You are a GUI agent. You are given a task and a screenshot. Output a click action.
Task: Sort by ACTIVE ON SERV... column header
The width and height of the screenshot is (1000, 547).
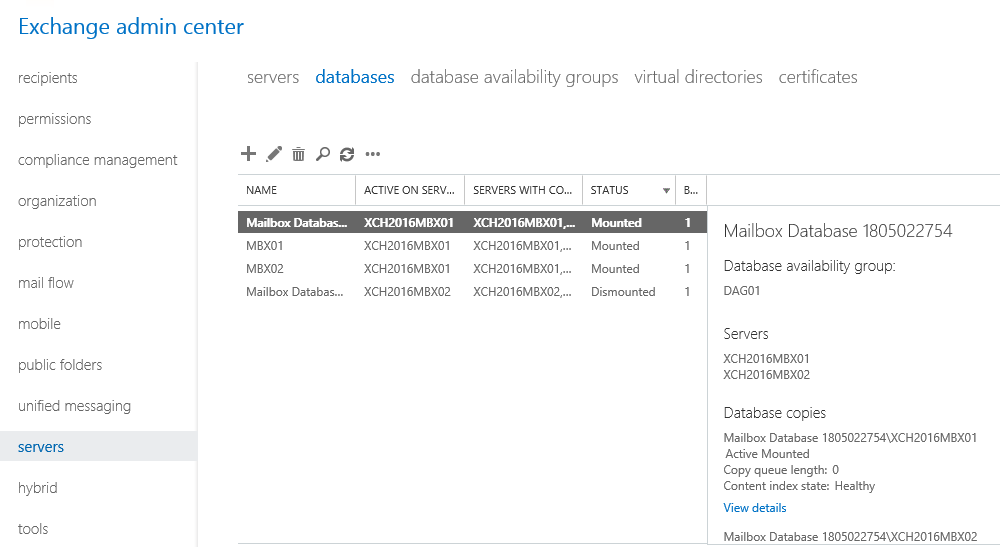click(x=410, y=190)
